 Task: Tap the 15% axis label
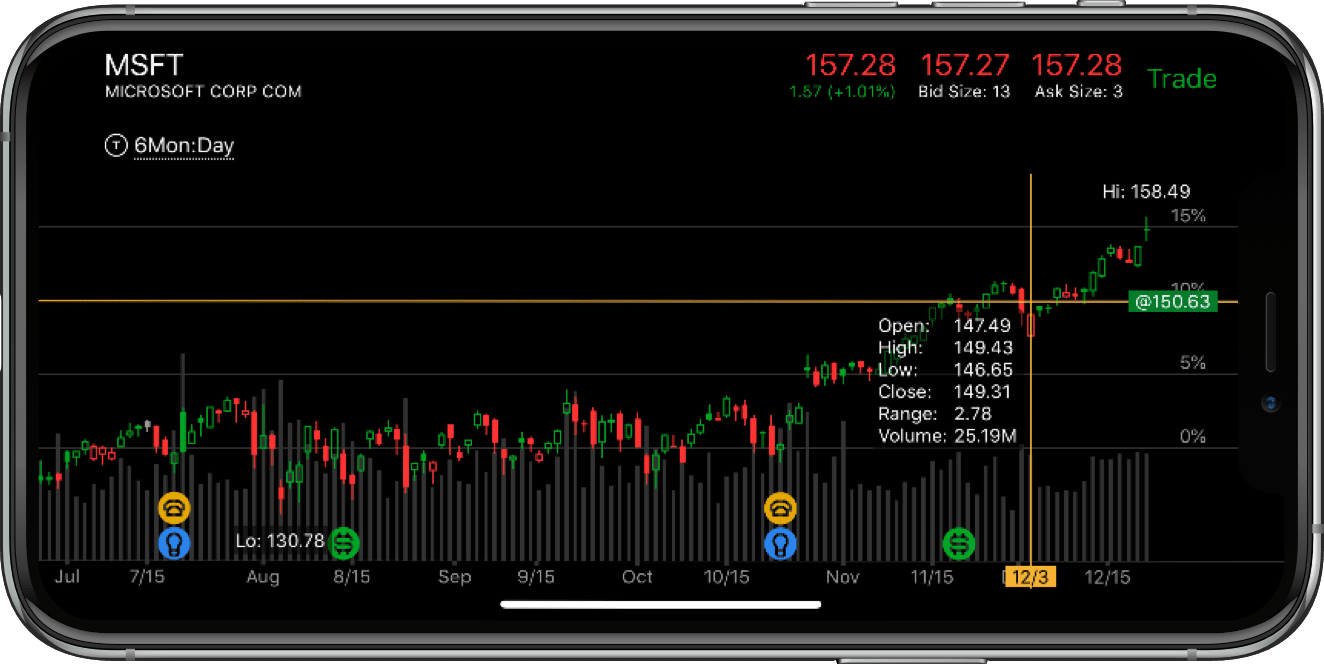point(1189,216)
